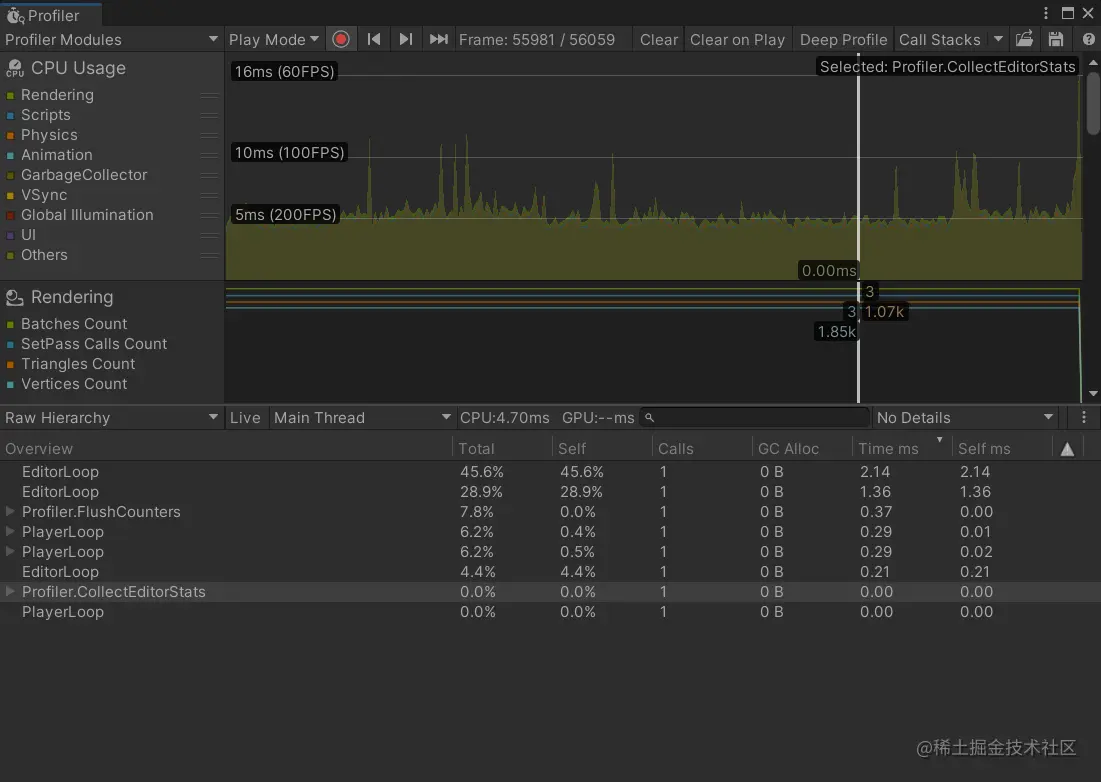
Task: Open Call Stacks options dropdown arrow
Action: coord(998,39)
